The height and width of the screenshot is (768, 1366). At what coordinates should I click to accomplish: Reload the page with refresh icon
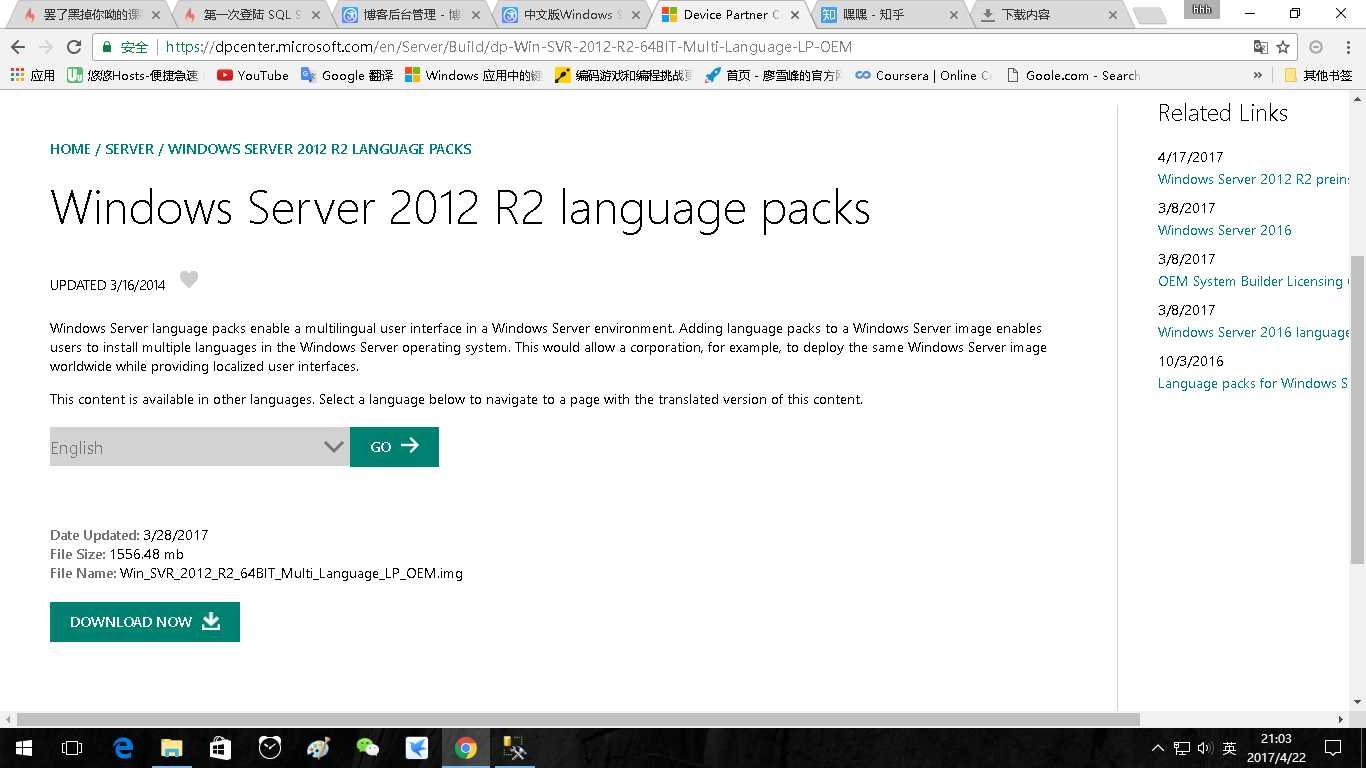tap(73, 47)
